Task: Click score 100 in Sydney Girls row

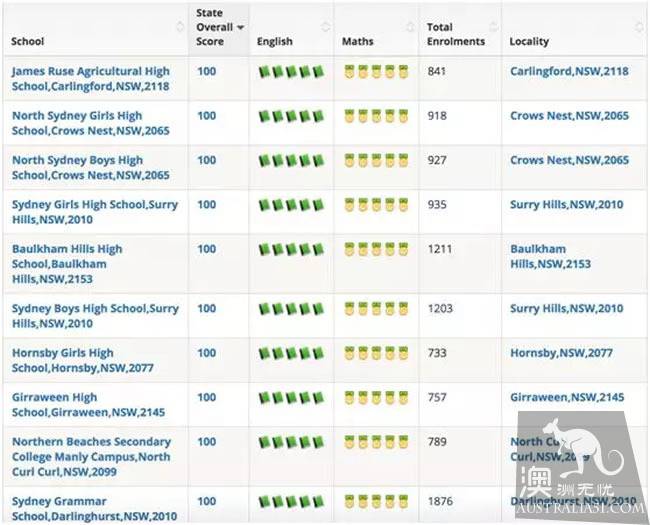Action: [x=207, y=204]
